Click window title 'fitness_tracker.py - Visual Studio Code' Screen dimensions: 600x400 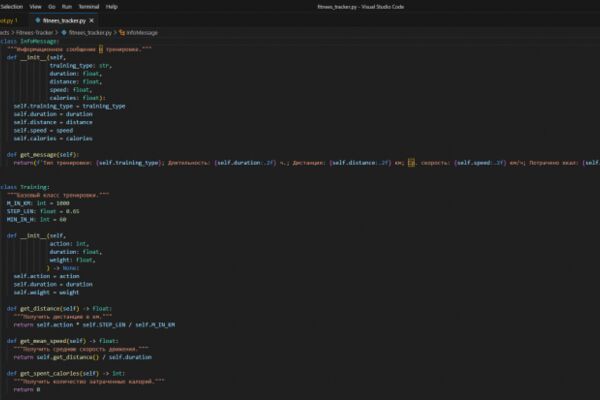pos(360,7)
